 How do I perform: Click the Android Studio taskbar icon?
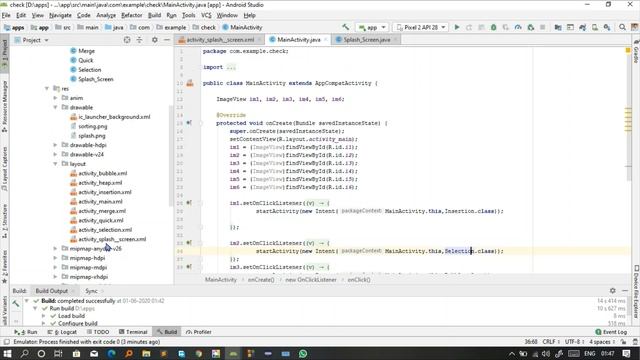click(233, 353)
